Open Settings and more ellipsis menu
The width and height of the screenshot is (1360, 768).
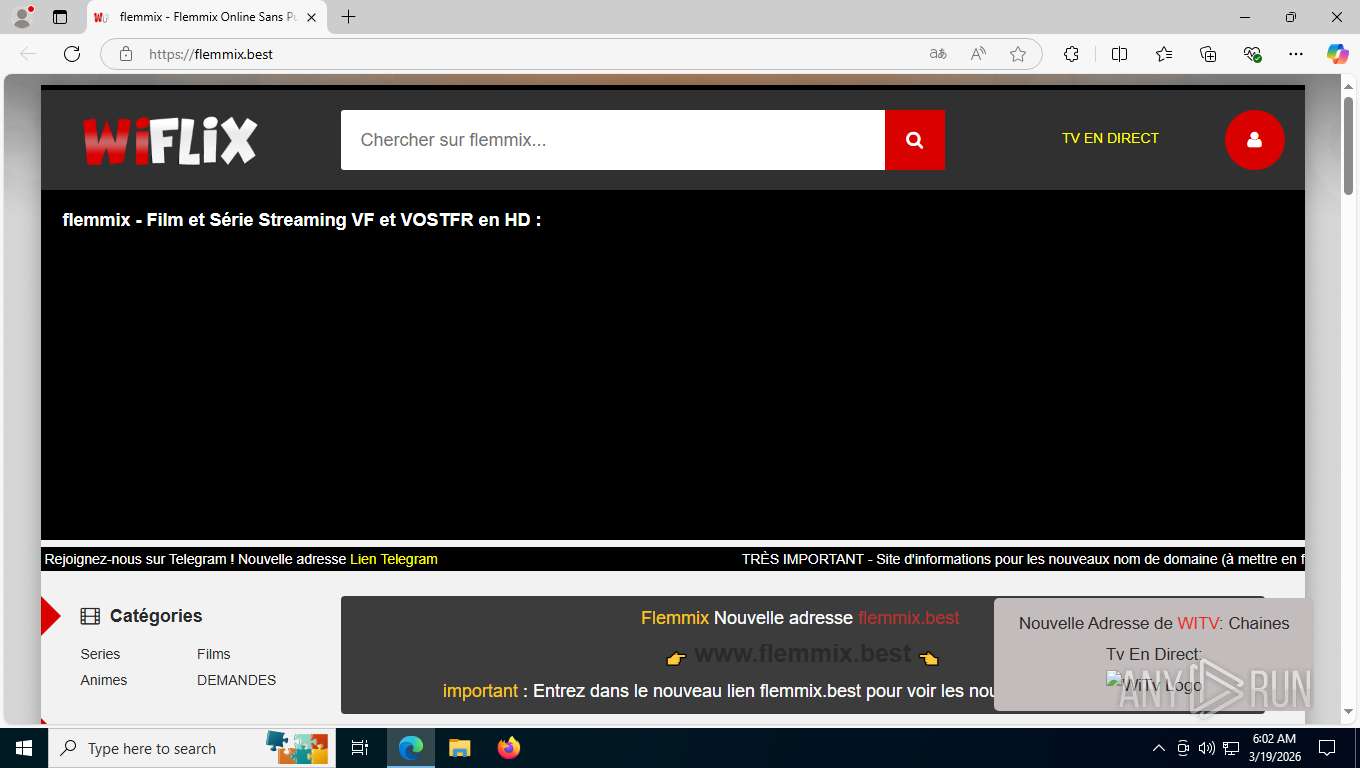point(1296,54)
